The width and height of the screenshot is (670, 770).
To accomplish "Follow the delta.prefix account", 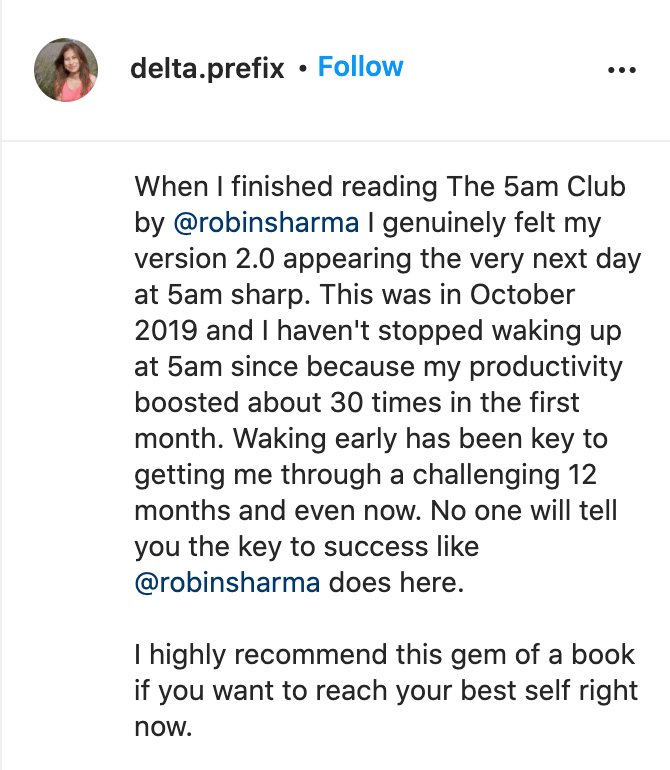I will point(360,68).
